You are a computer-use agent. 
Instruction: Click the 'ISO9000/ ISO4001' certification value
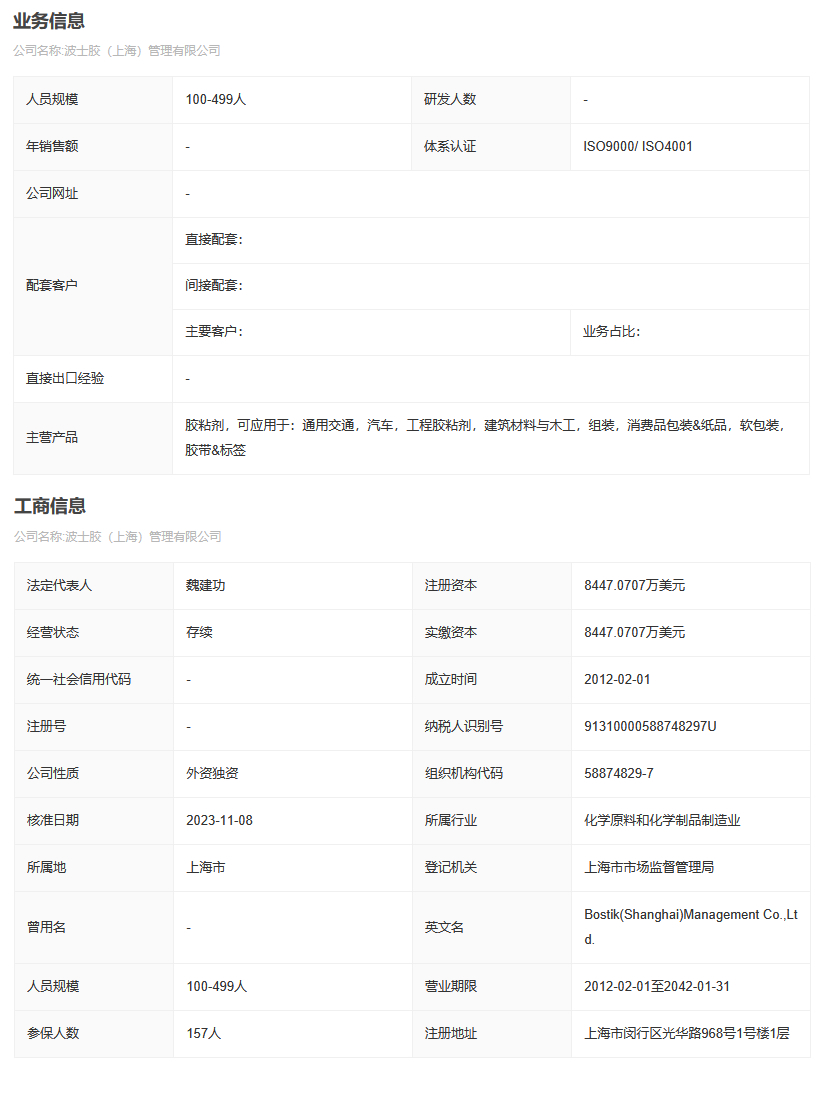pos(638,147)
